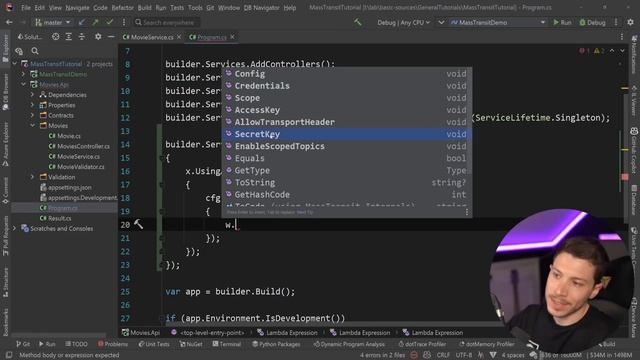Open the Problems tool window
This screenshot has width=640, height=360.
[x=113, y=344]
